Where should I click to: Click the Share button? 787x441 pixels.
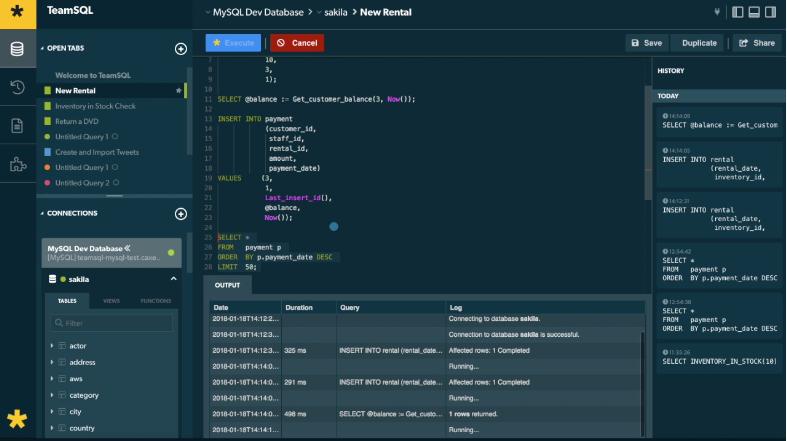[x=756, y=43]
